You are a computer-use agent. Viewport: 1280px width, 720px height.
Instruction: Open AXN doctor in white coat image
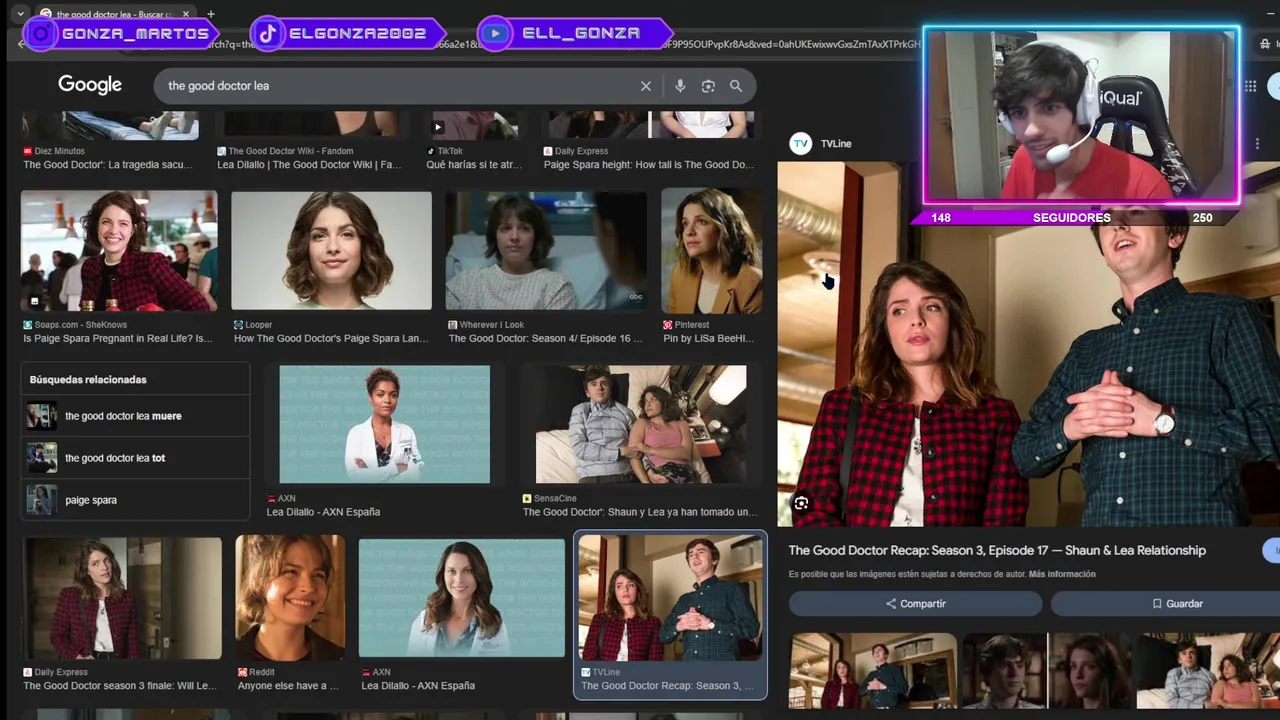[x=384, y=424]
